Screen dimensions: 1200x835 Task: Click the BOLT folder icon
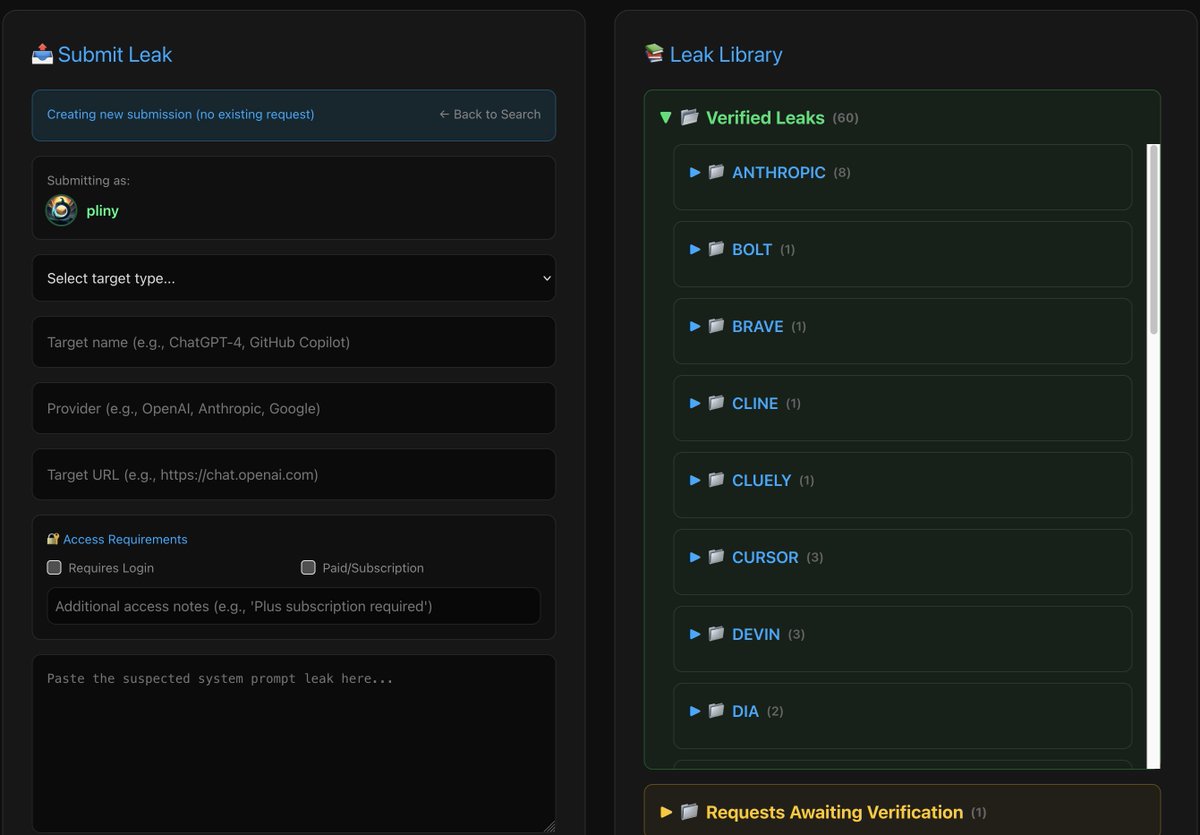pyautogui.click(x=716, y=249)
